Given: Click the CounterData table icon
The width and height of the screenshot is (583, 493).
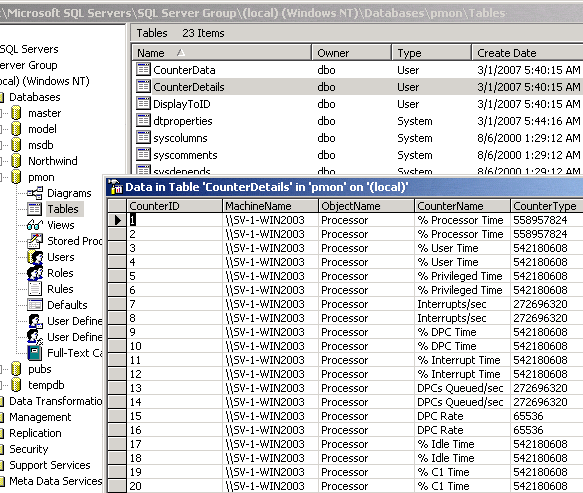Looking at the screenshot, I should click(x=143, y=70).
